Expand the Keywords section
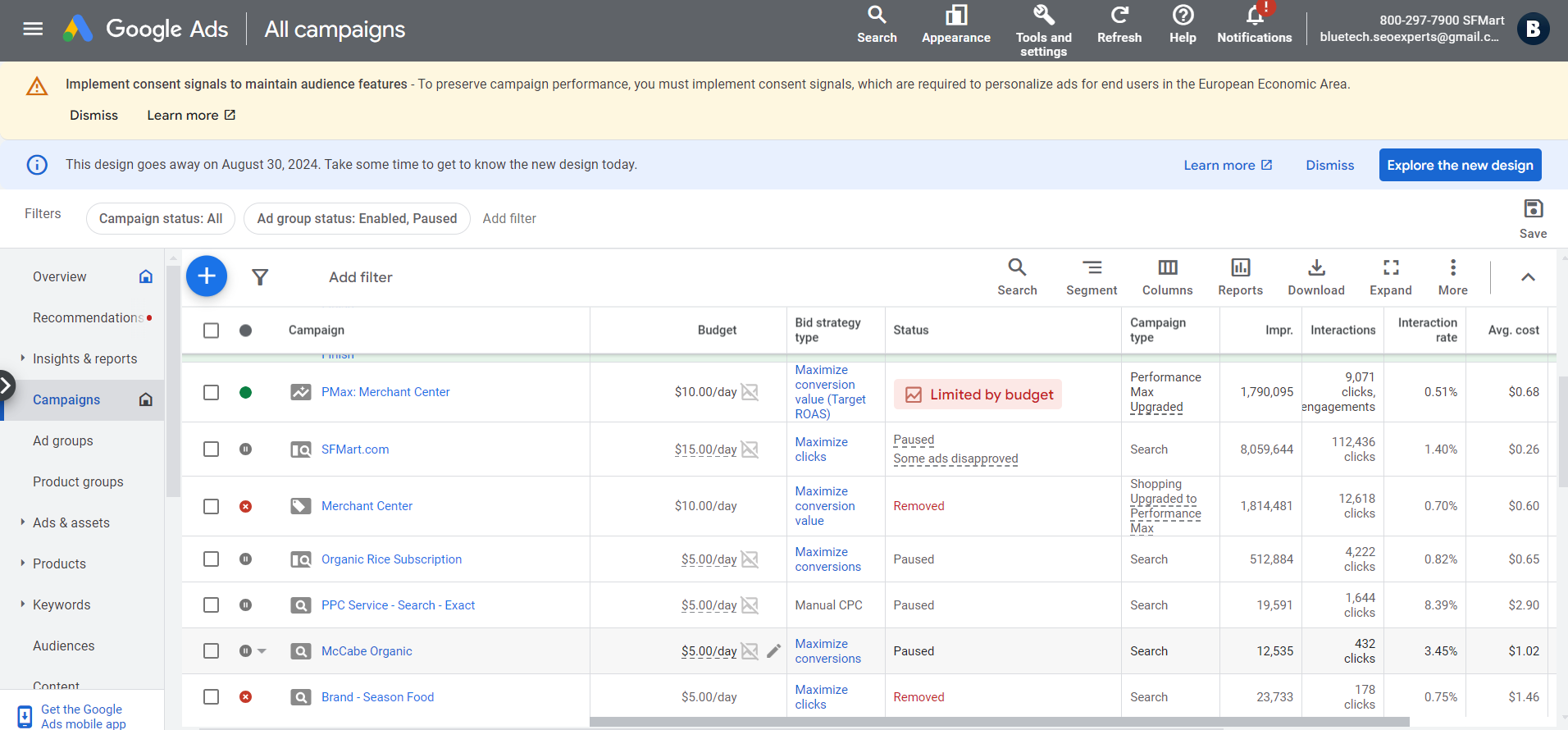The width and height of the screenshot is (1568, 730). click(22, 604)
